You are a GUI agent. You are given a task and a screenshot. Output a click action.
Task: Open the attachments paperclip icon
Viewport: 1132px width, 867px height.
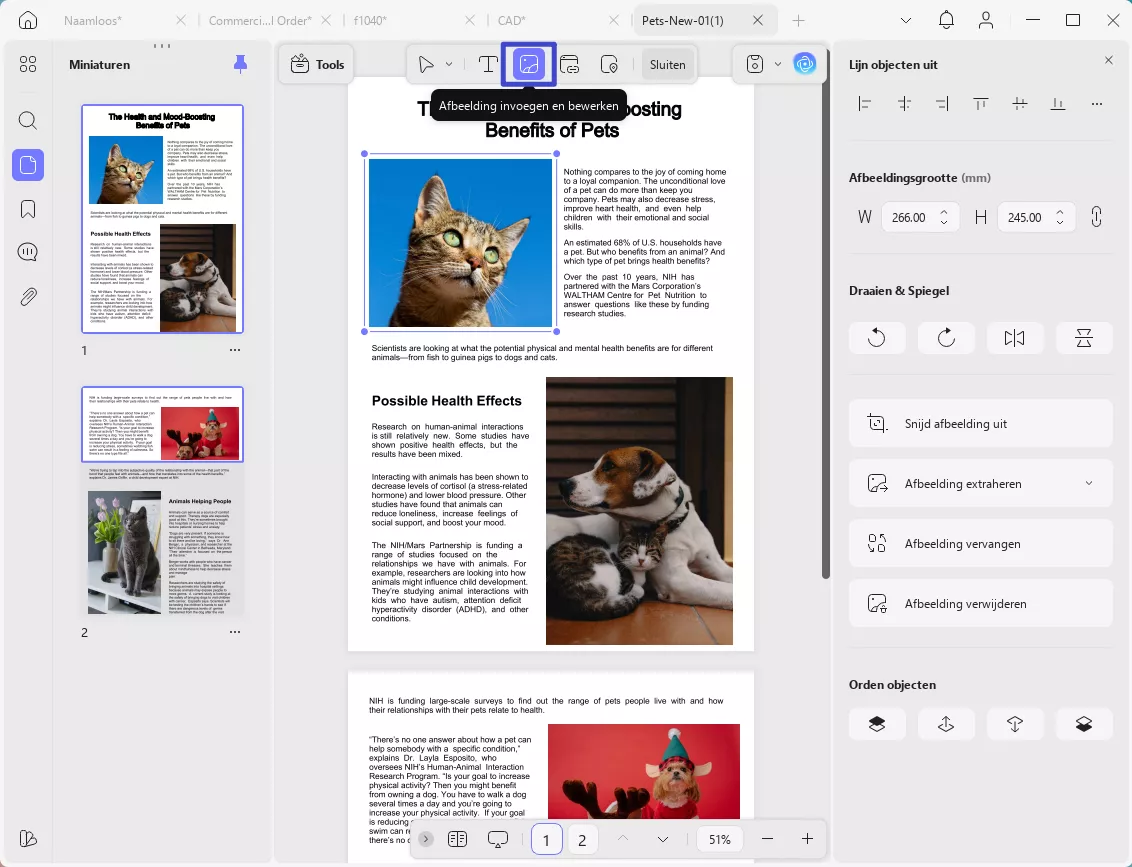(27, 297)
